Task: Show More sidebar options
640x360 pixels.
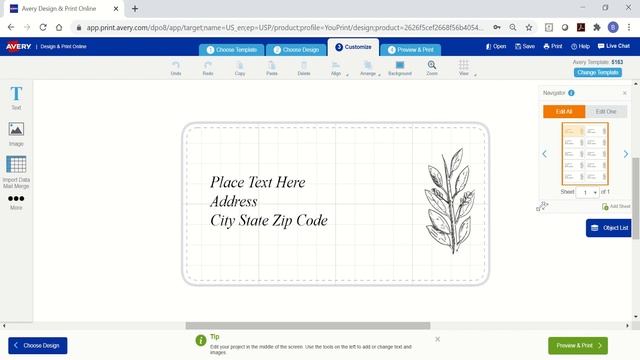Action: (x=16, y=202)
